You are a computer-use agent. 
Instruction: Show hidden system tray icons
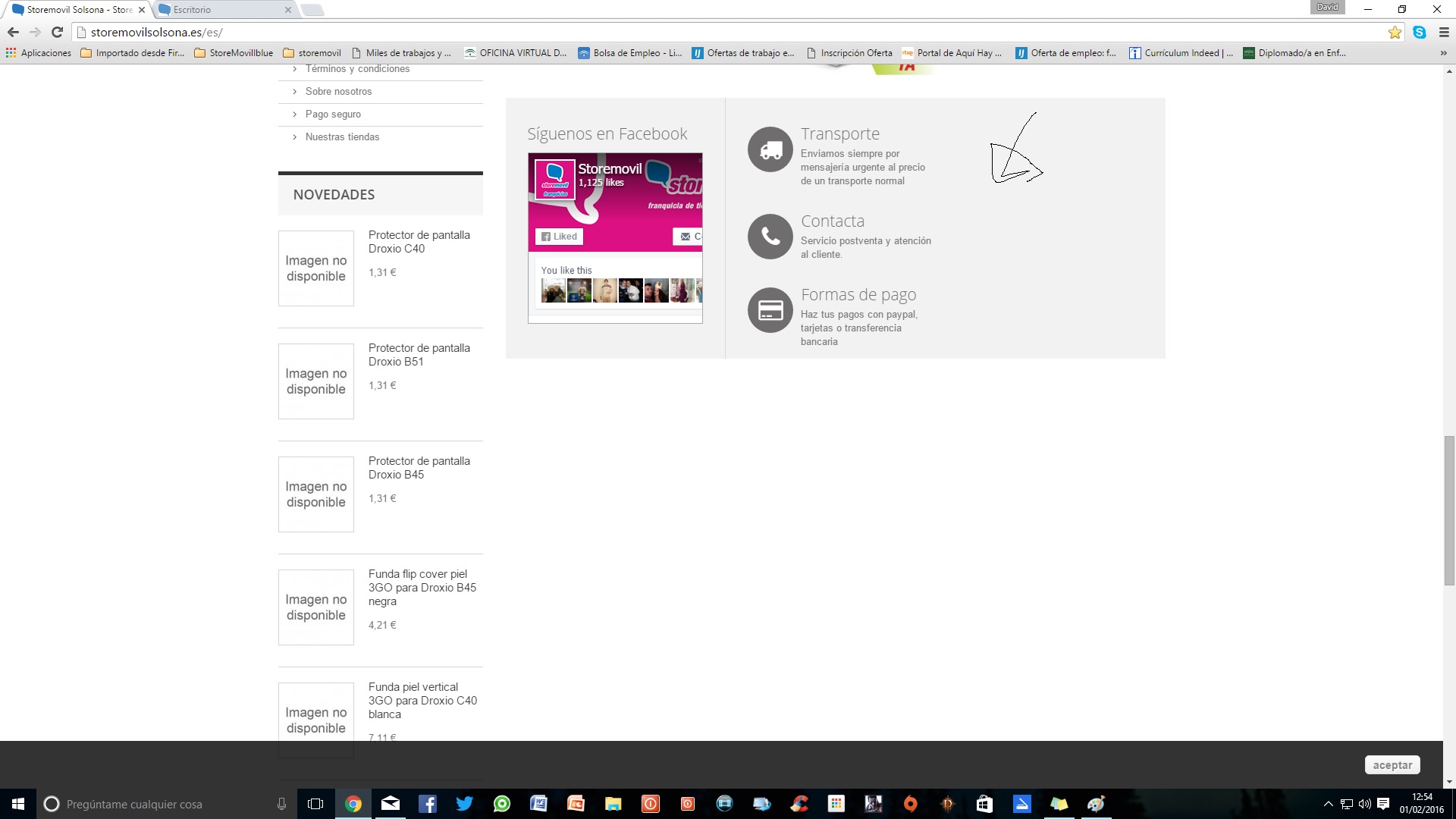(1328, 804)
